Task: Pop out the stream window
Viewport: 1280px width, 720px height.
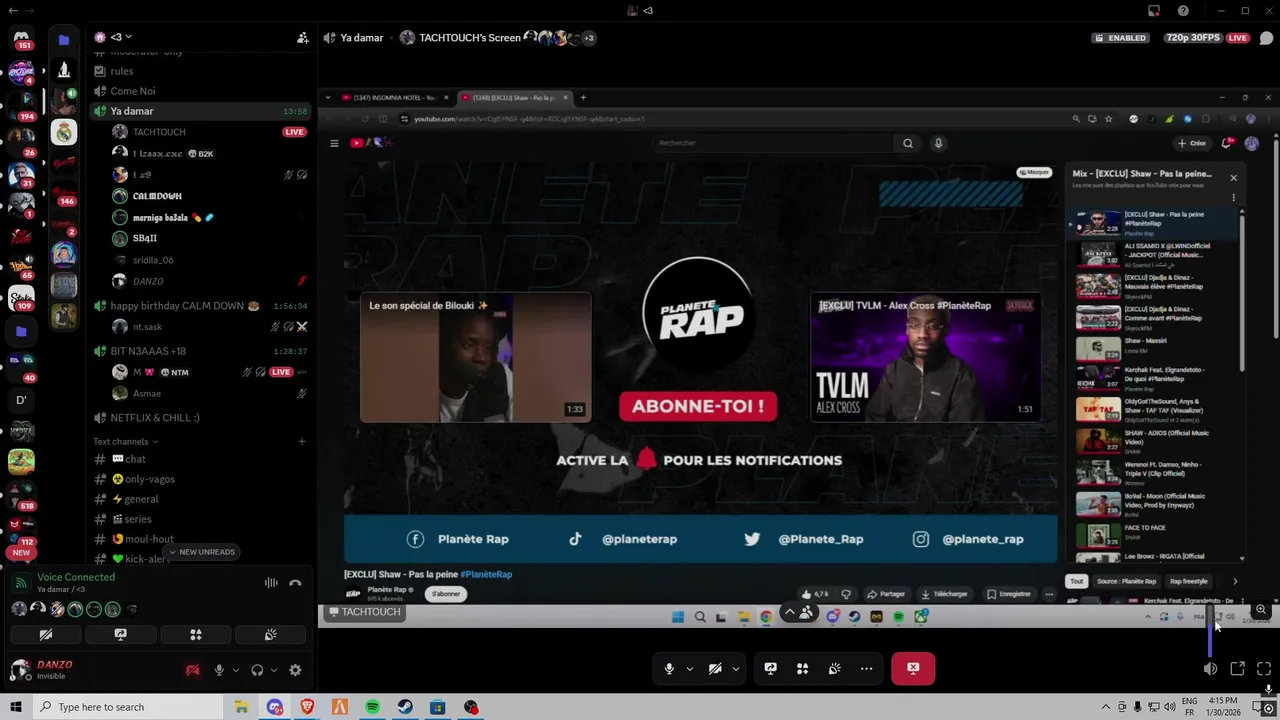Action: [1237, 668]
